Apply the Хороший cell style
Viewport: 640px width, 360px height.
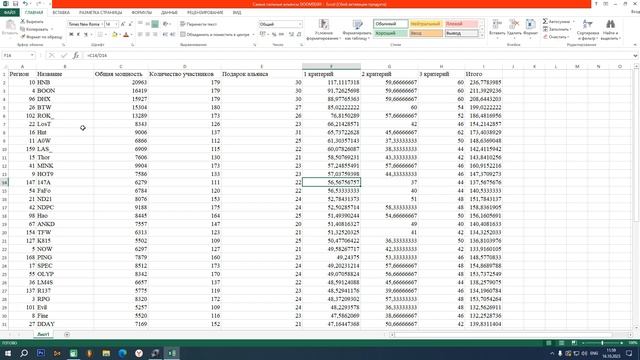(390, 33)
